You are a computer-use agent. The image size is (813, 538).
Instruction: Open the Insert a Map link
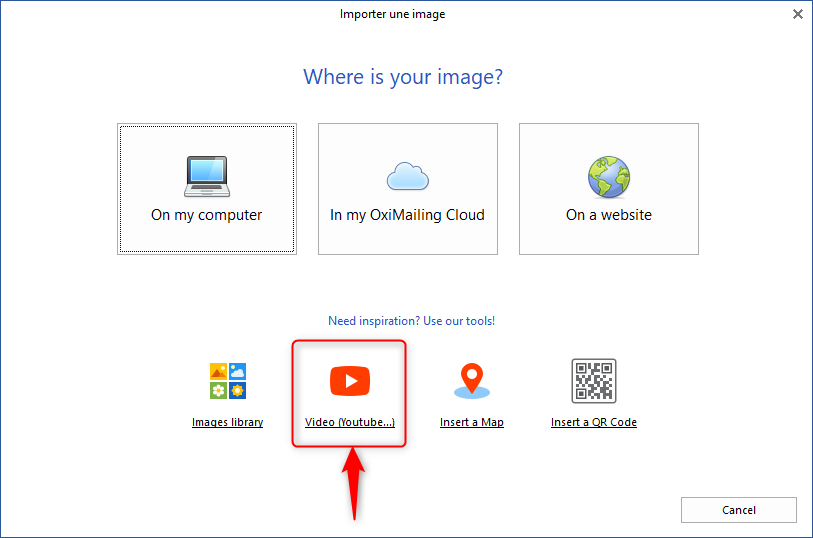click(472, 422)
